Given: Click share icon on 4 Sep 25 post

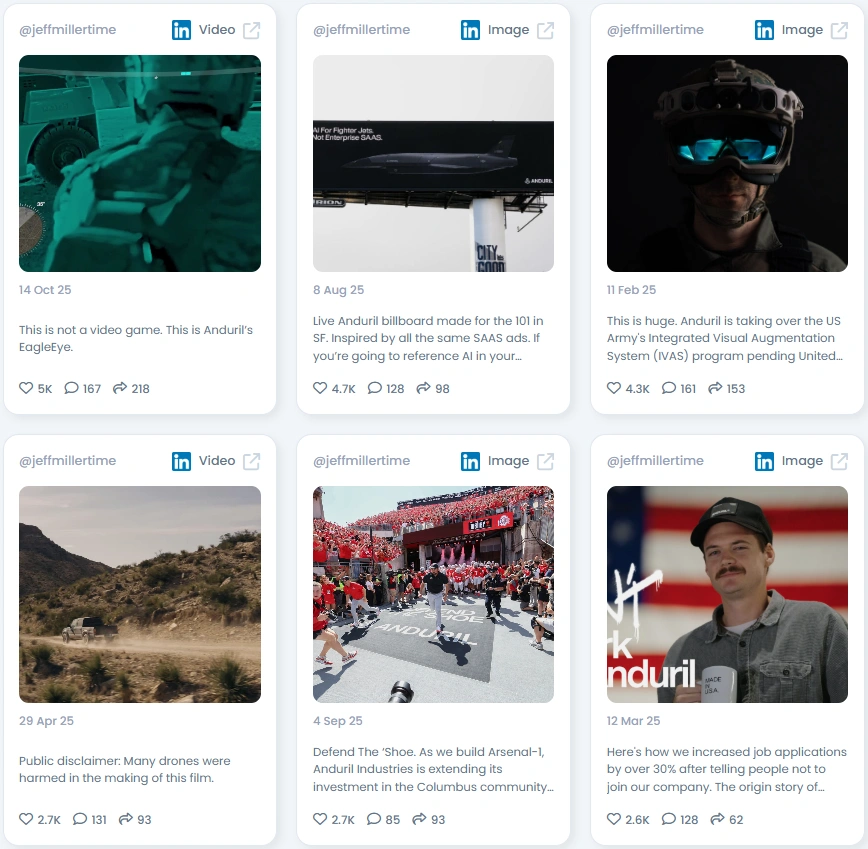Looking at the screenshot, I should (x=420, y=819).
